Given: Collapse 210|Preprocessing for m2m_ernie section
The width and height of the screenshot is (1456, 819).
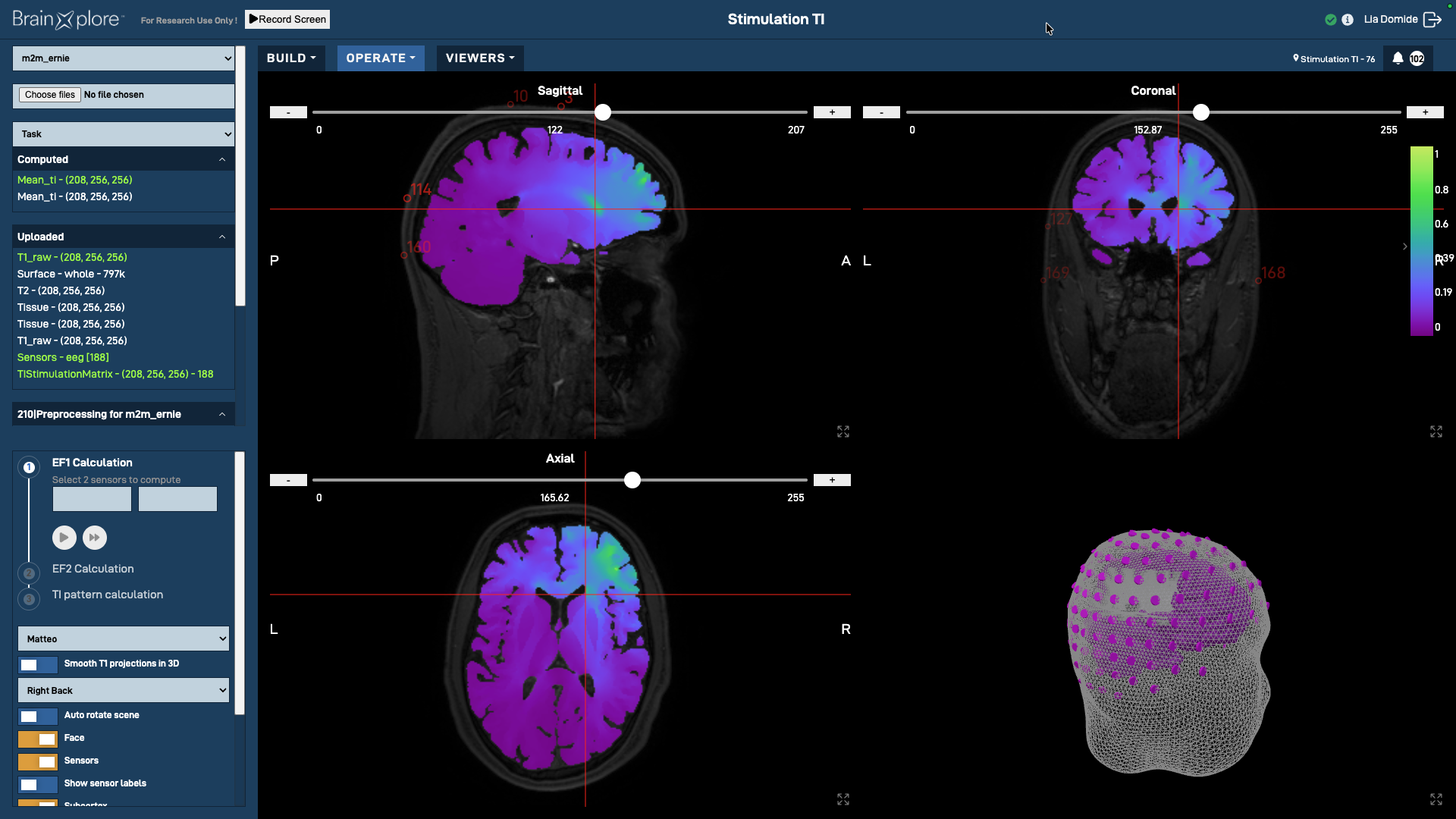Looking at the screenshot, I should pos(222,414).
